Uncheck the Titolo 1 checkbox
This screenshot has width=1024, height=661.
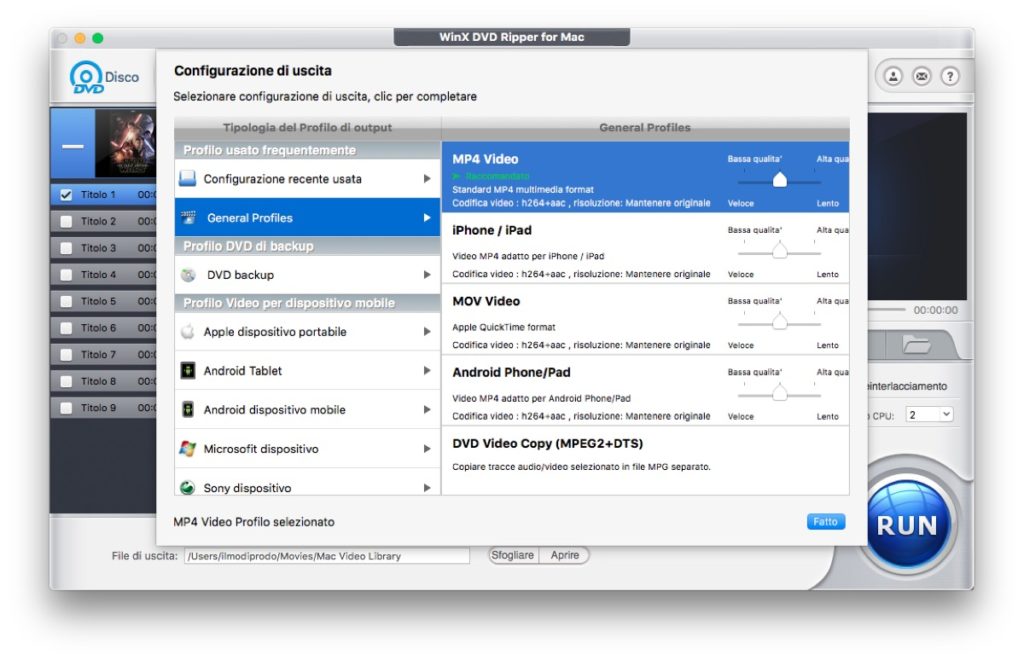(66, 195)
